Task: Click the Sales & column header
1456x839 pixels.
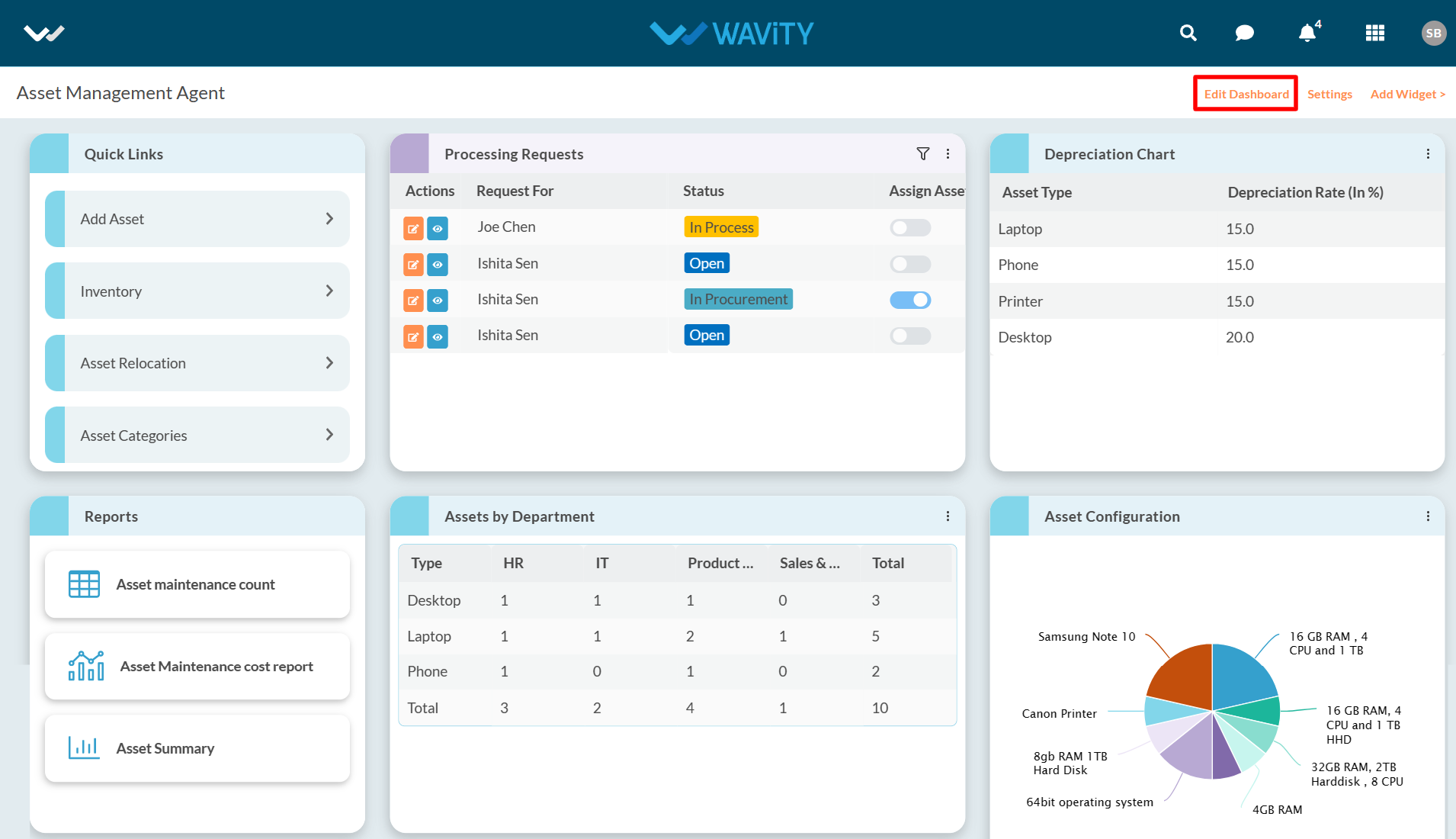Action: coord(810,563)
